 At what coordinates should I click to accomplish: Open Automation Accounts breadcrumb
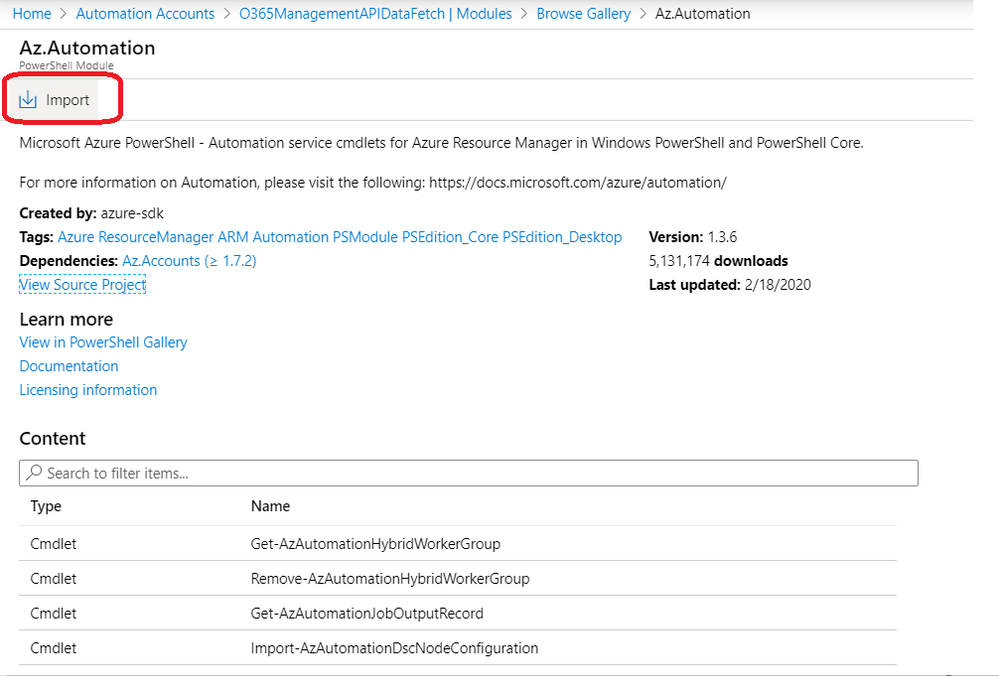(145, 13)
